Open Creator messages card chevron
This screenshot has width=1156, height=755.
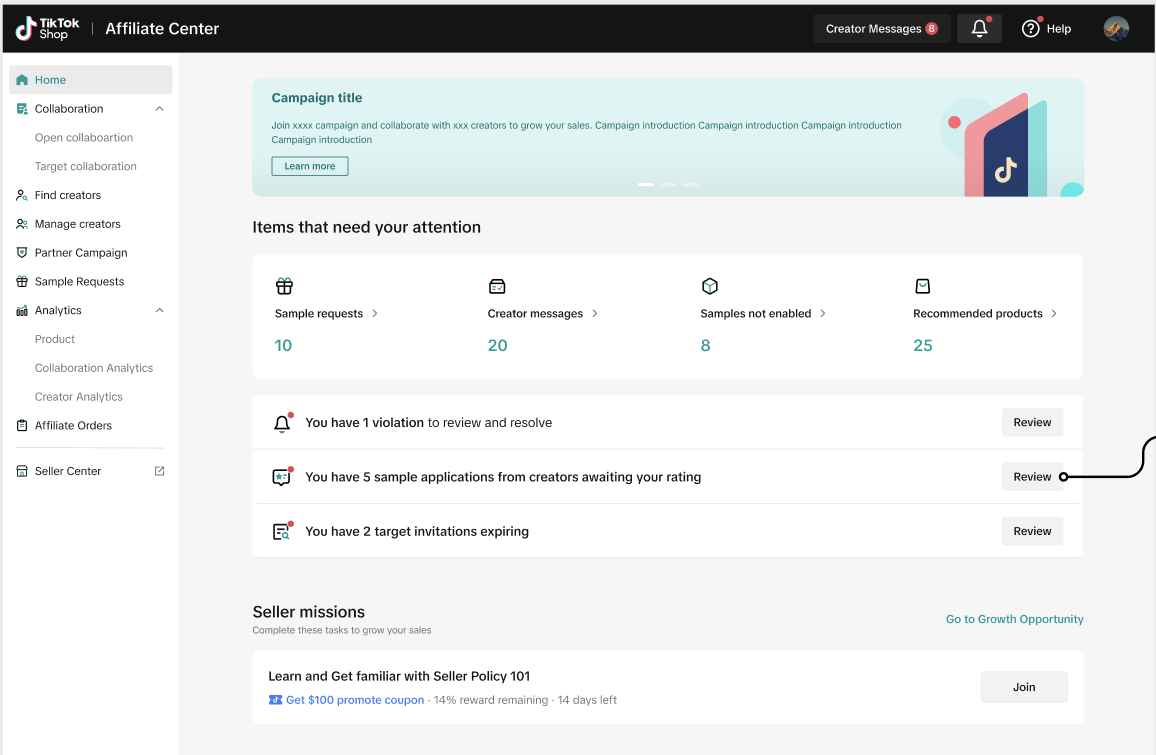point(595,314)
